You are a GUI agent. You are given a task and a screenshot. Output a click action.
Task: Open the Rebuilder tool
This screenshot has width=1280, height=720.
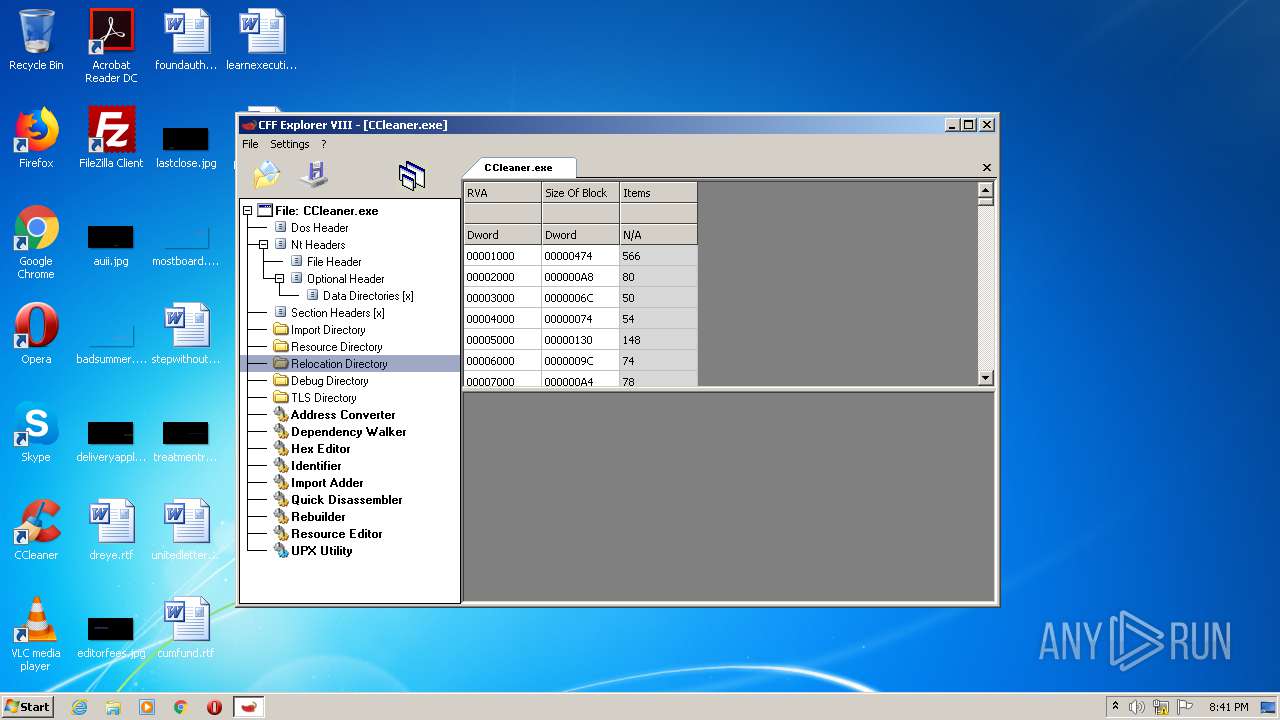click(318, 517)
